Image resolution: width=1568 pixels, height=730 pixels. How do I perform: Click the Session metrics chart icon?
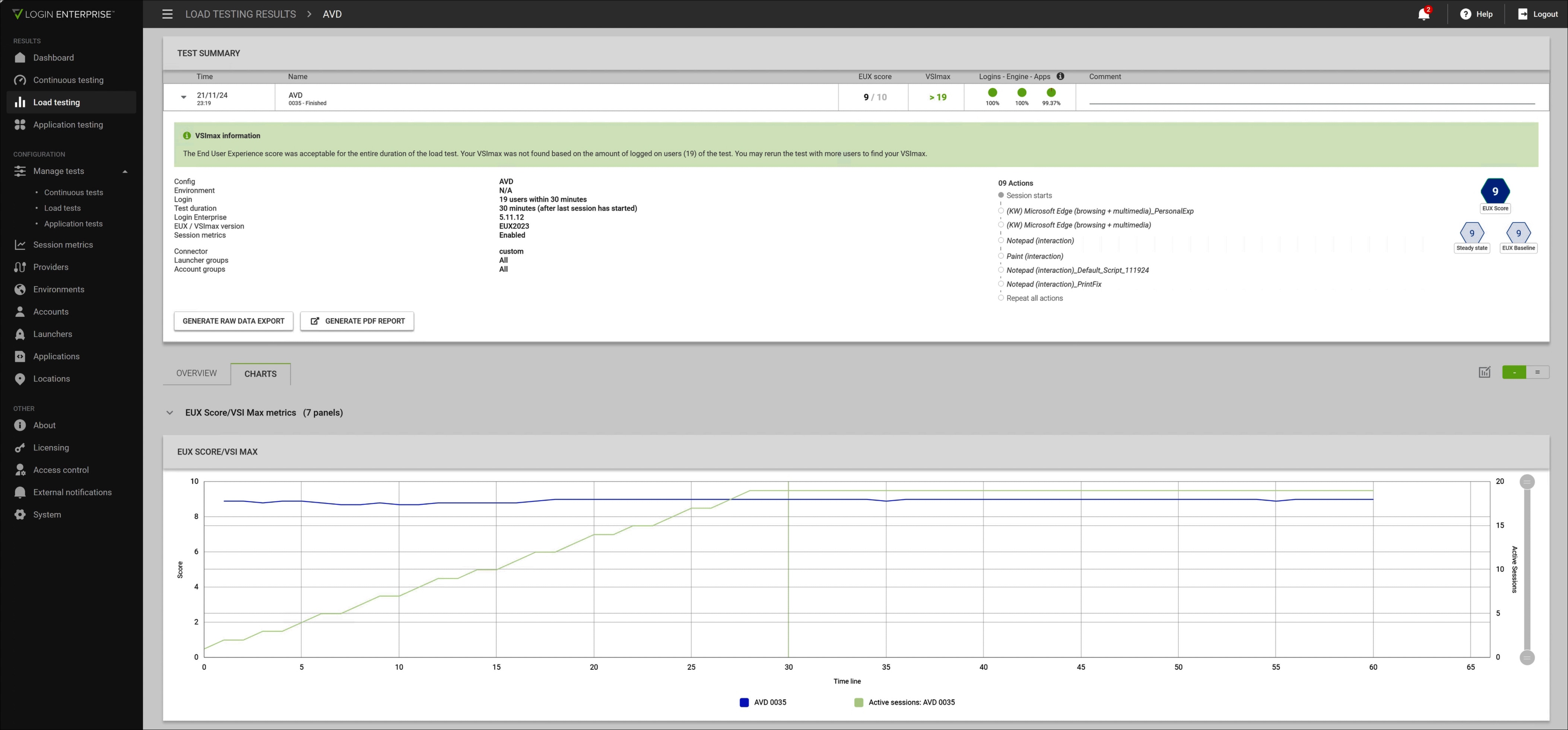pos(20,245)
